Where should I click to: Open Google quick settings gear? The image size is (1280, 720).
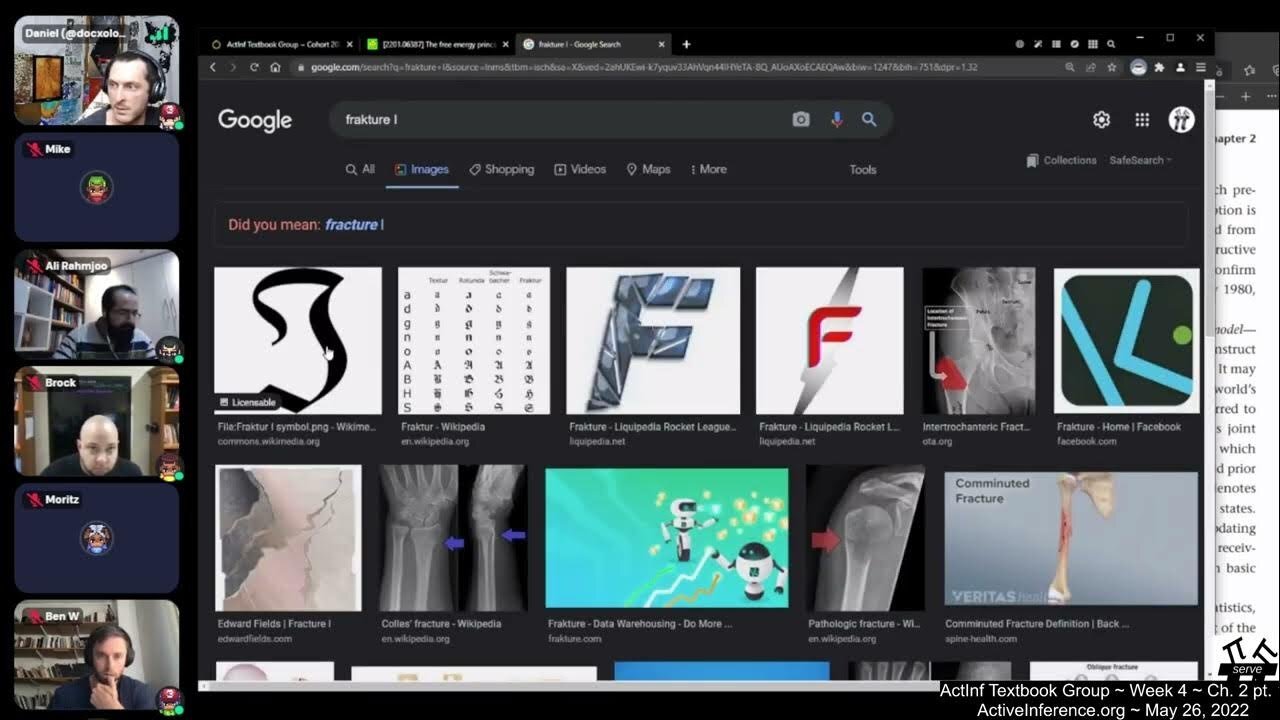point(1101,120)
